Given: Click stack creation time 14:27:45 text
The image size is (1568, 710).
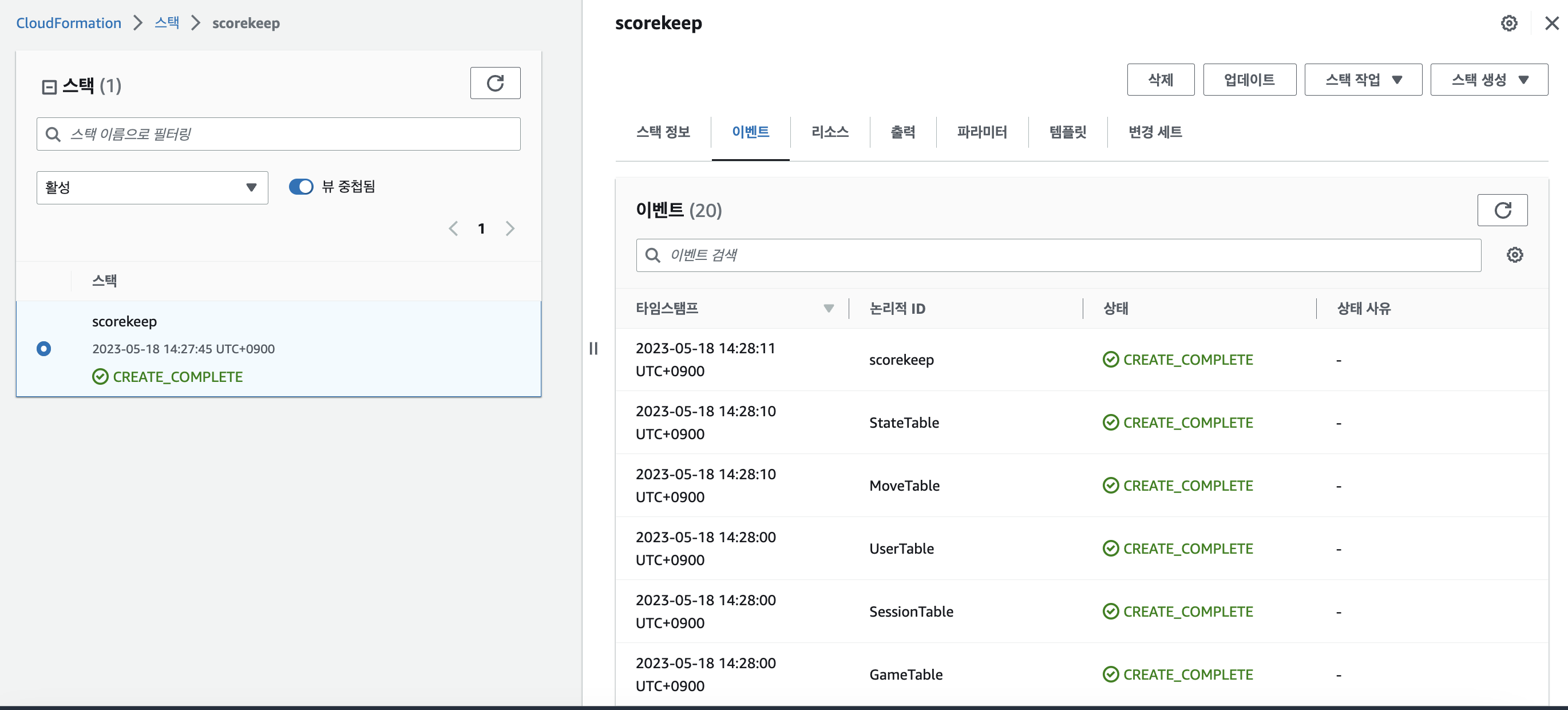Looking at the screenshot, I should [x=183, y=348].
